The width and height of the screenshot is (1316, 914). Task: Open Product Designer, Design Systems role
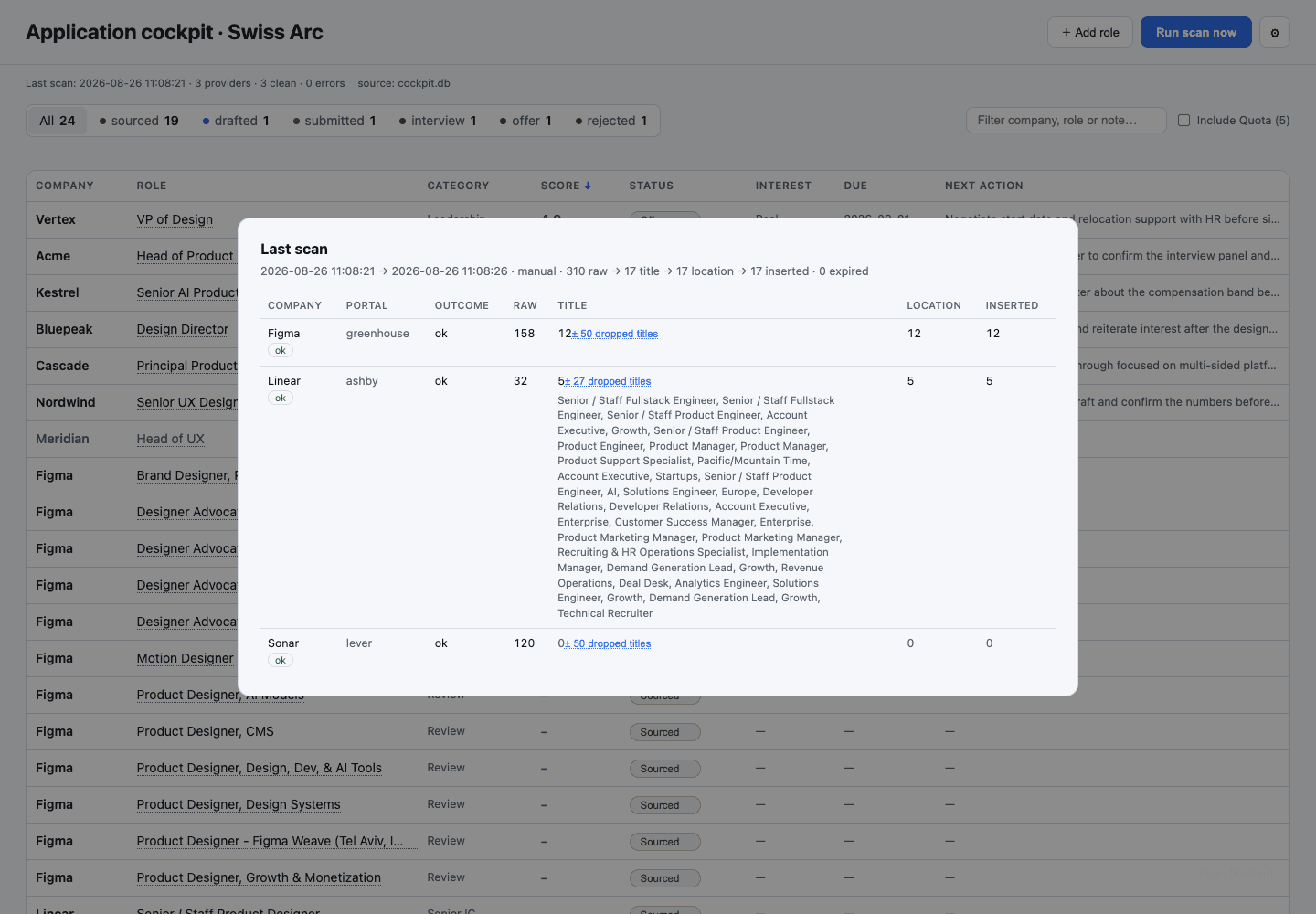(x=239, y=804)
